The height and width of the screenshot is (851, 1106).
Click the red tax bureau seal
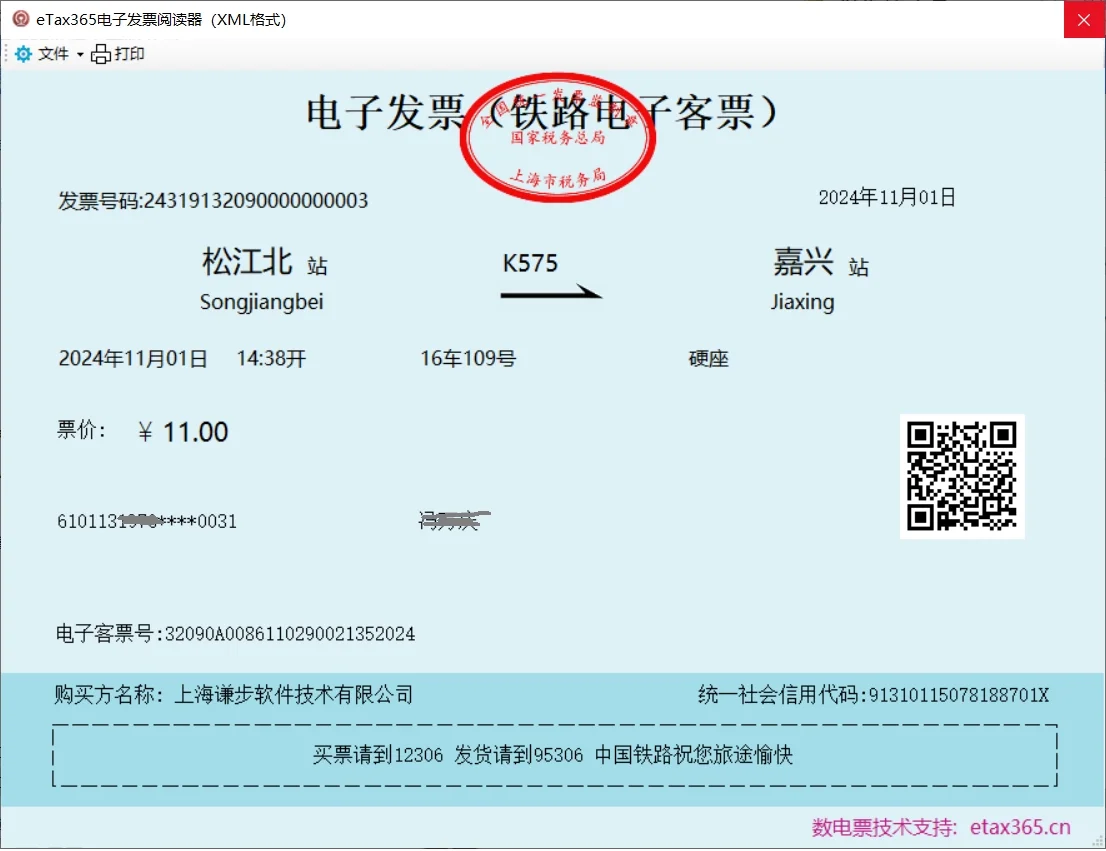point(557,138)
